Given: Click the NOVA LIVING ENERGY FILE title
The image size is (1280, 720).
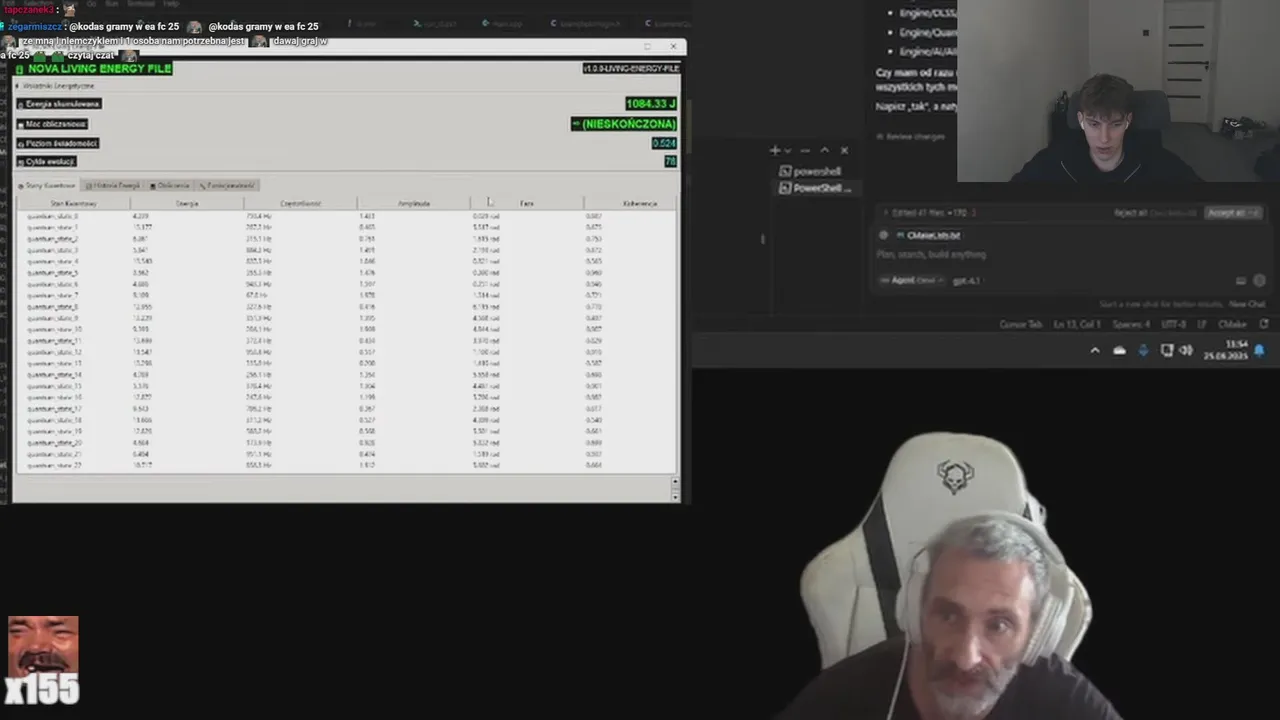Looking at the screenshot, I should coord(93,68).
